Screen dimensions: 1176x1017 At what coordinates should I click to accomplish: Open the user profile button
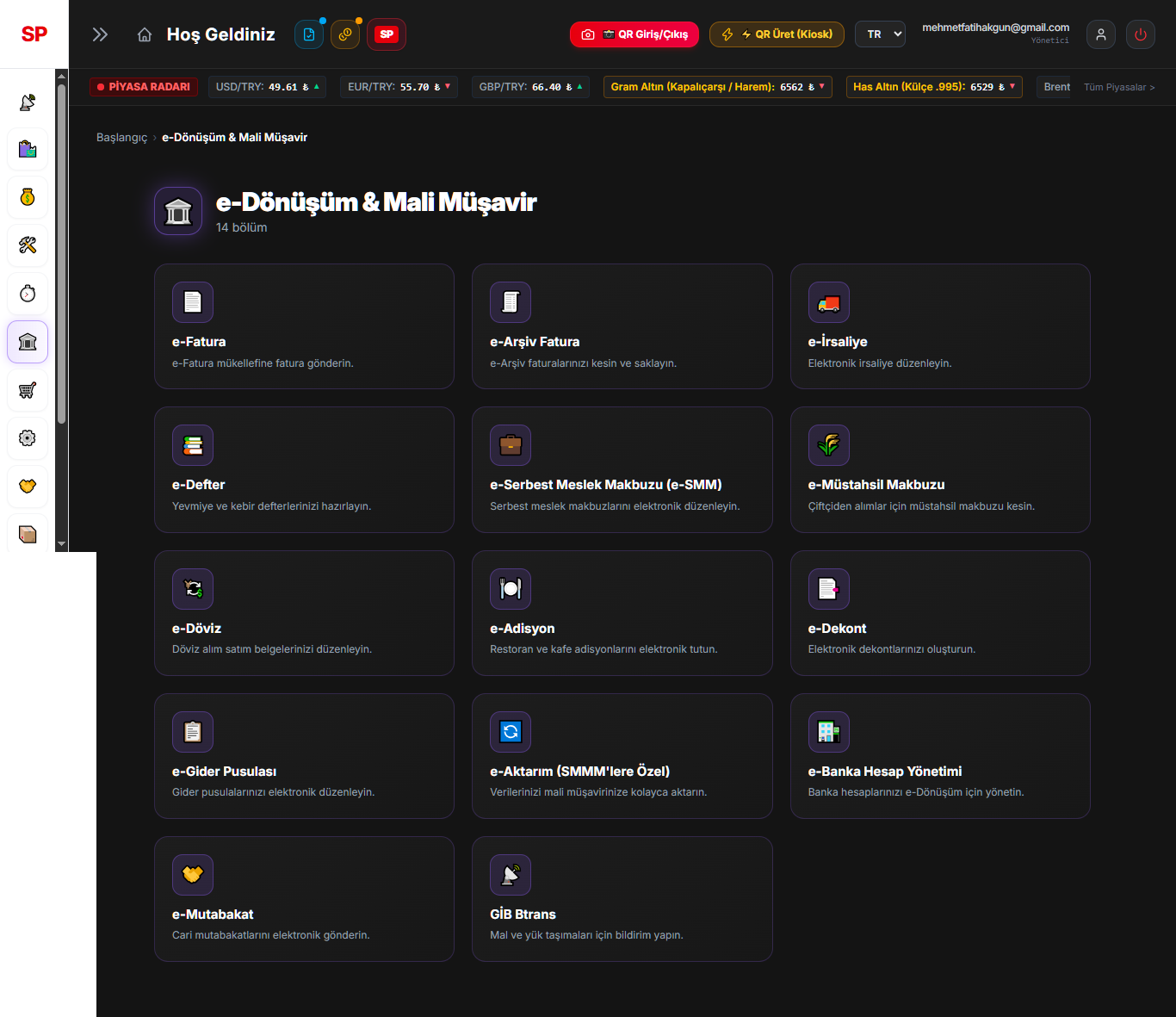click(1101, 34)
